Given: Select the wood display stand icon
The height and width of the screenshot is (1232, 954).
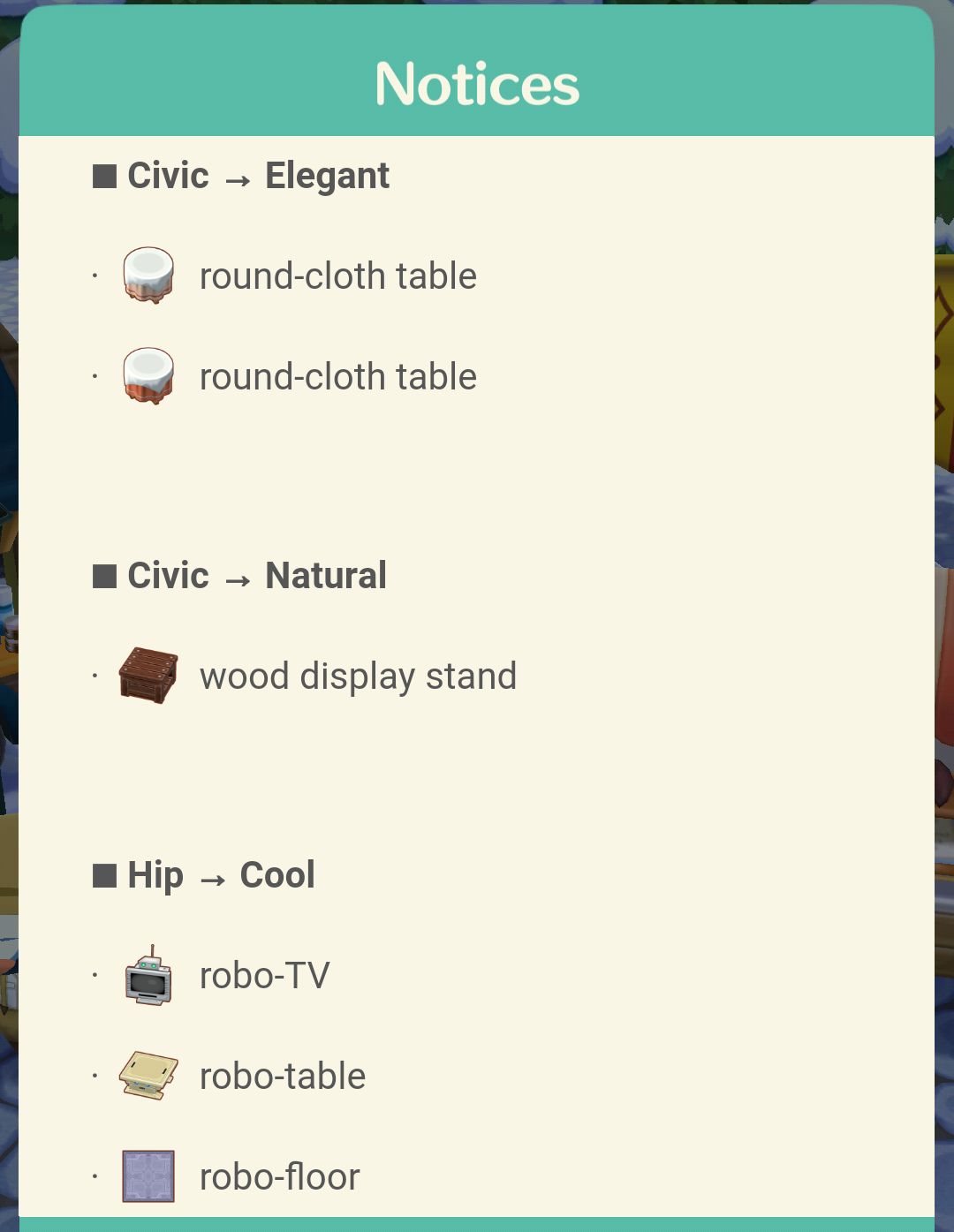Looking at the screenshot, I should (148, 676).
